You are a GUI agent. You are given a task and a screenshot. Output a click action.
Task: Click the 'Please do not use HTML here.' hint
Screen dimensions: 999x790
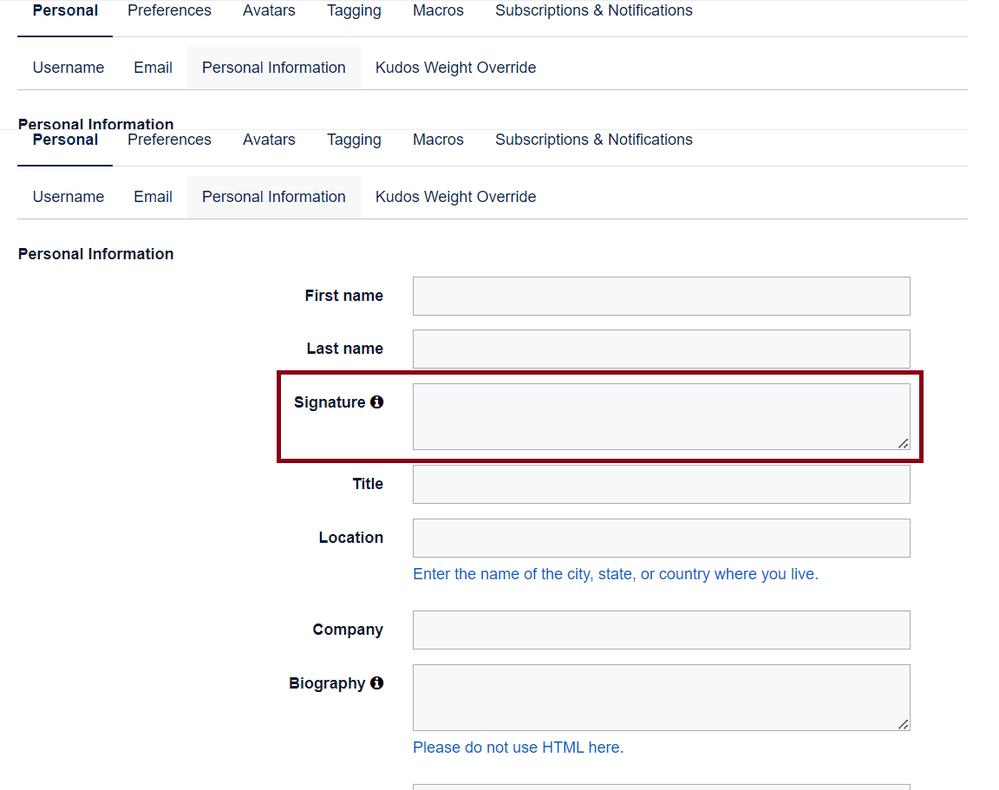[x=518, y=747]
